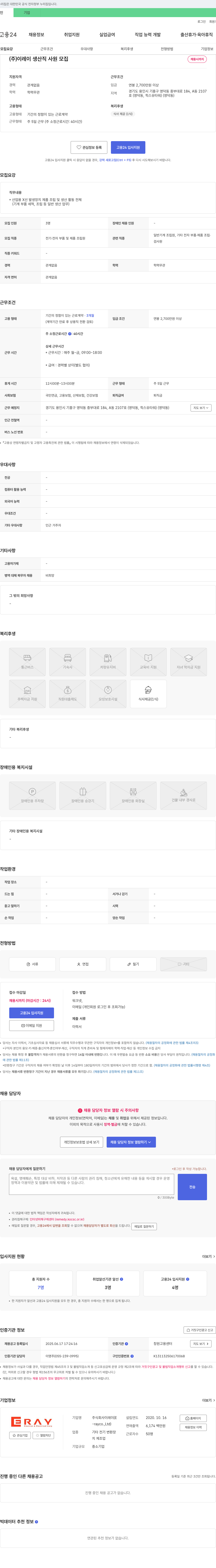Focus the 채용 담당자에게 질문하기 text area
The image size is (216, 1568).
tap(92, 1184)
